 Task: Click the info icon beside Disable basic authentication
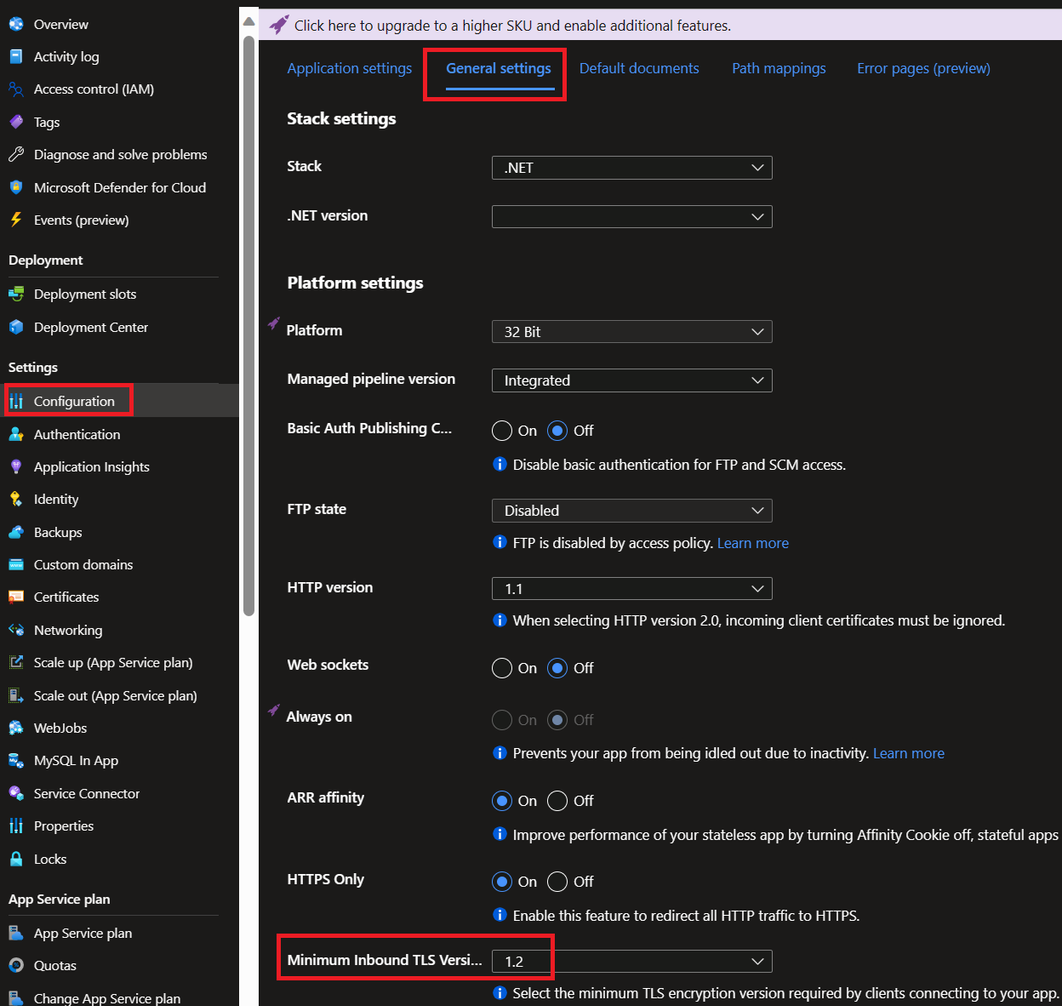click(x=500, y=464)
